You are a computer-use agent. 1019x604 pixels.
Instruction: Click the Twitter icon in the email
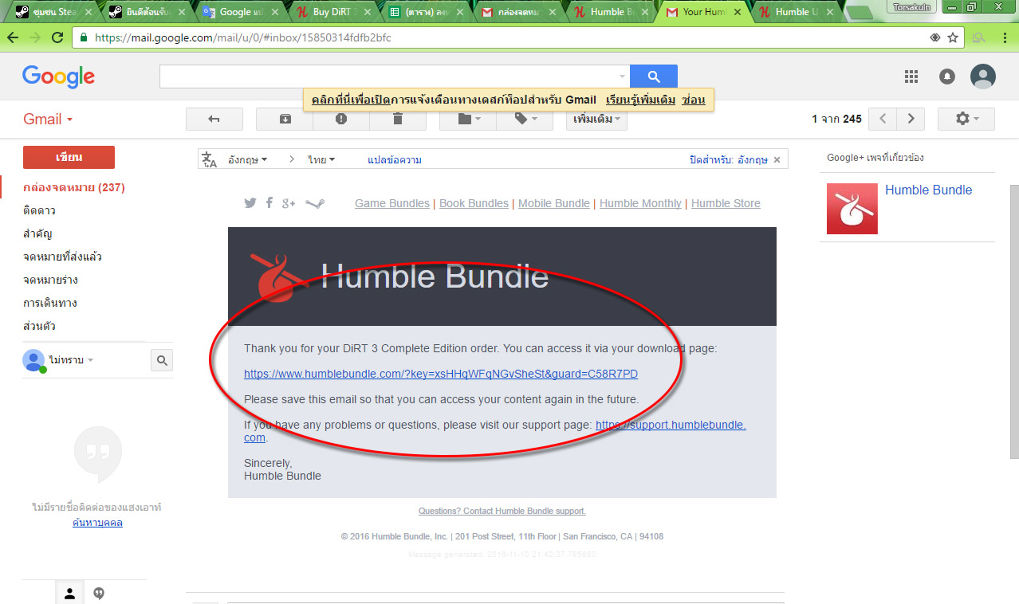pyautogui.click(x=251, y=204)
